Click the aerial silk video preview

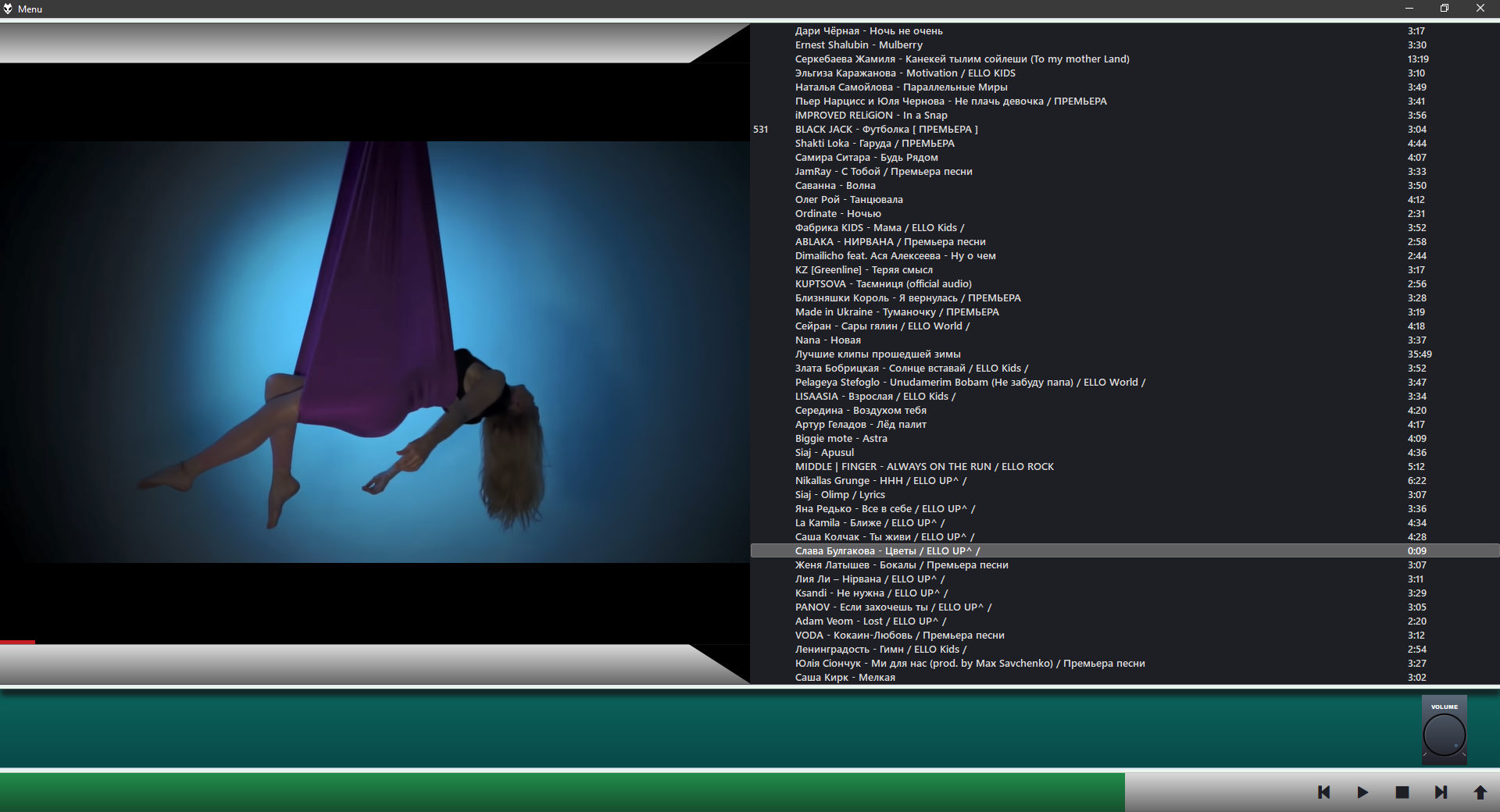[x=375, y=351]
